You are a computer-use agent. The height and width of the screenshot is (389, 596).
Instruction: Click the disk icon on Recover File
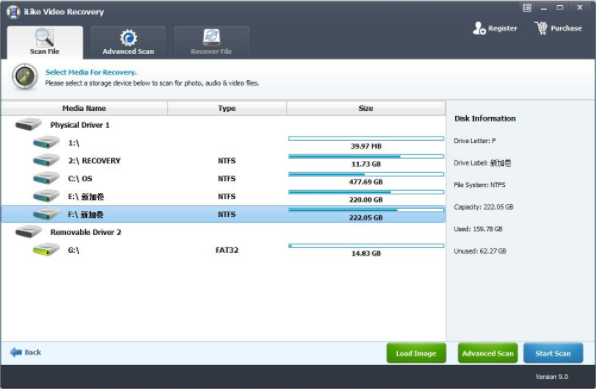click(211, 37)
